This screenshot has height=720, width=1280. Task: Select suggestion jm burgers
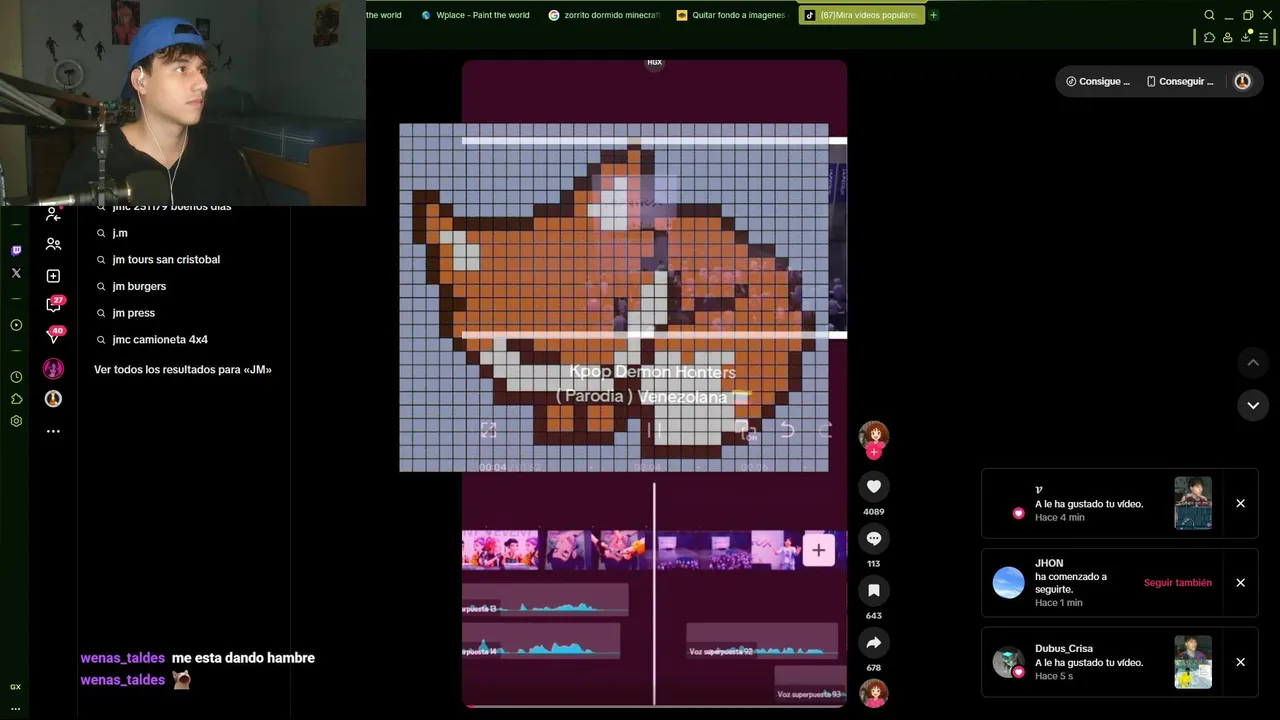[x=139, y=287]
